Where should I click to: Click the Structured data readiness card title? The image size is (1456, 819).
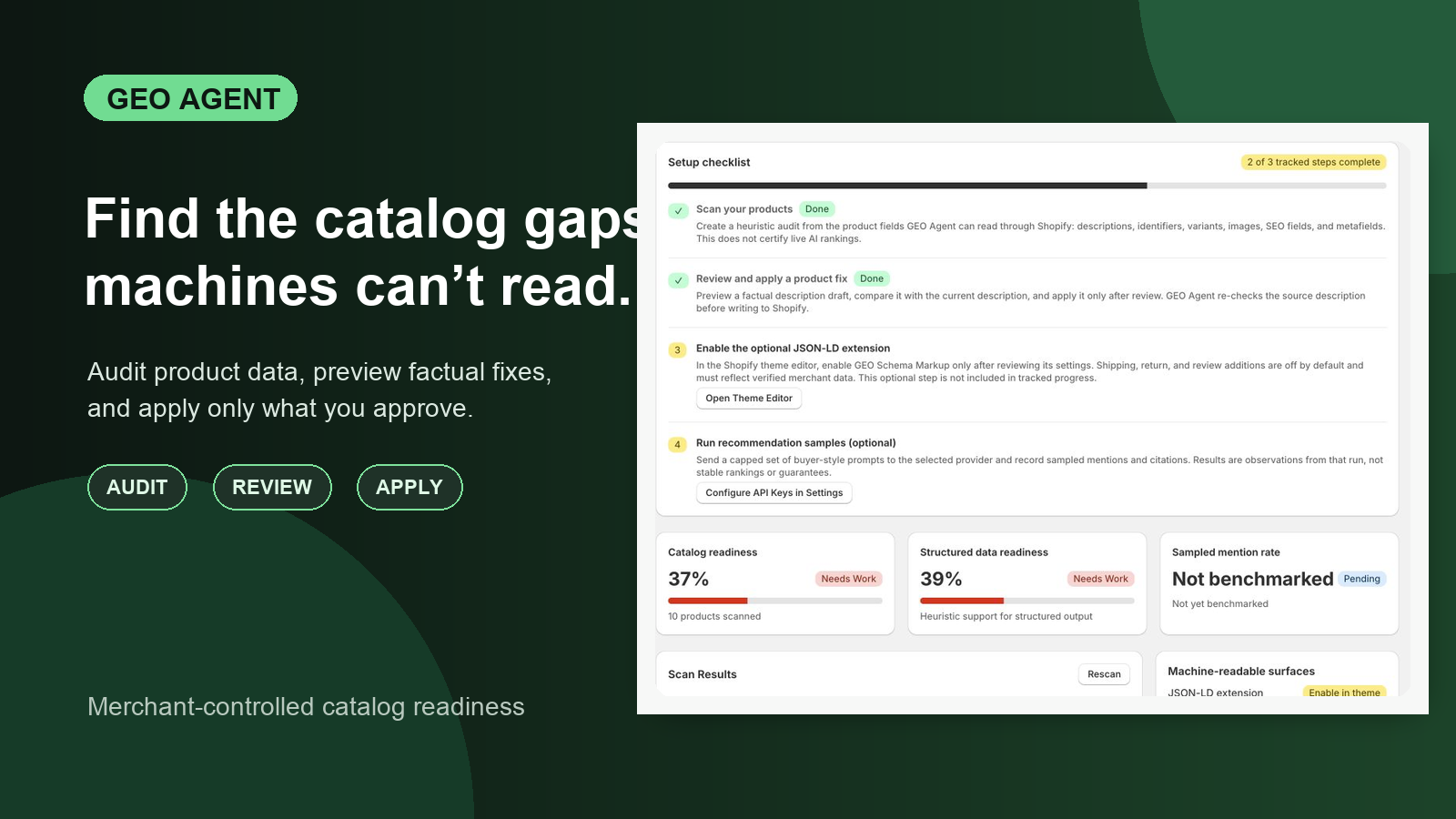(x=984, y=552)
